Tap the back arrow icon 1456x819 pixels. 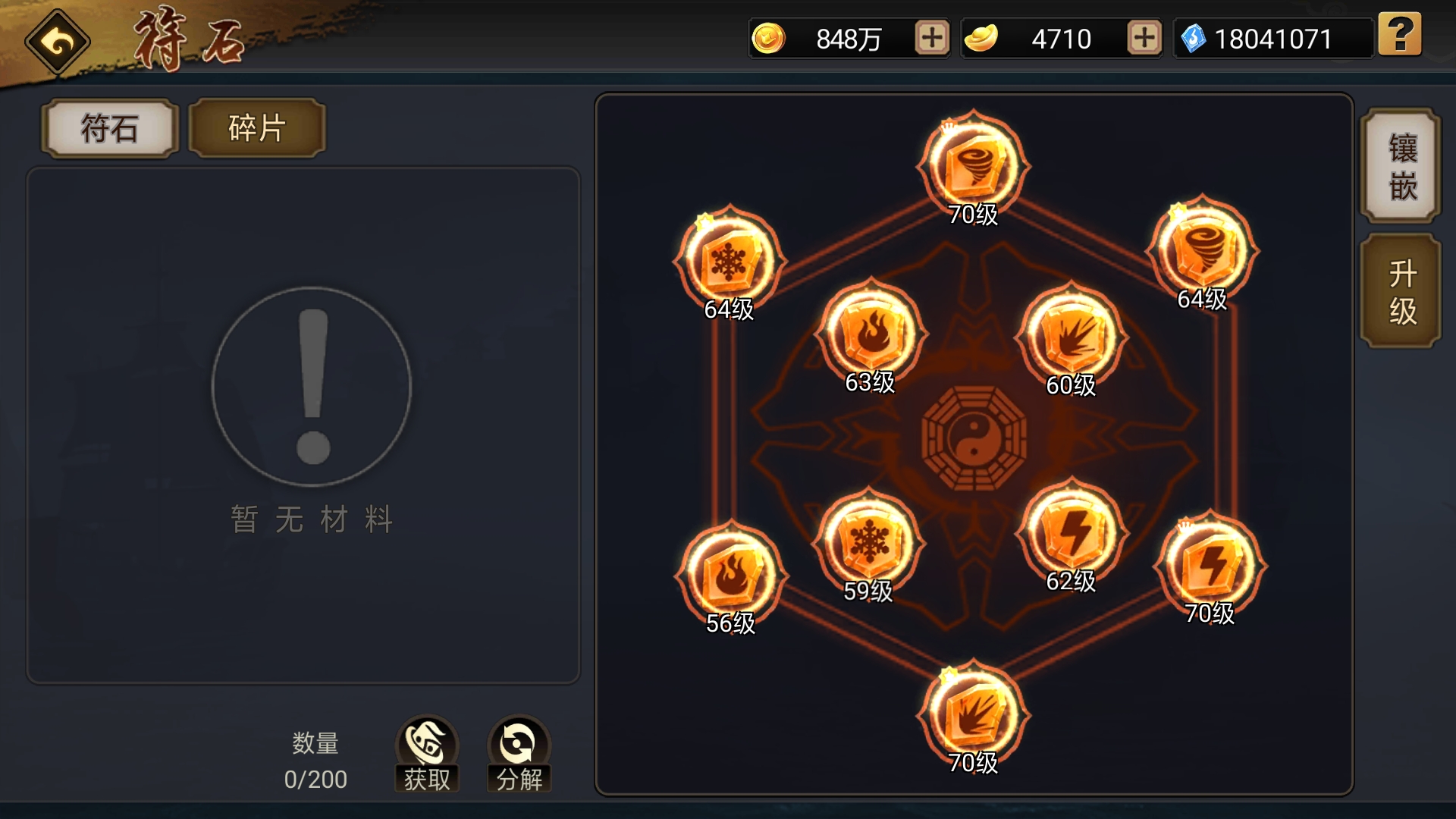(58, 42)
